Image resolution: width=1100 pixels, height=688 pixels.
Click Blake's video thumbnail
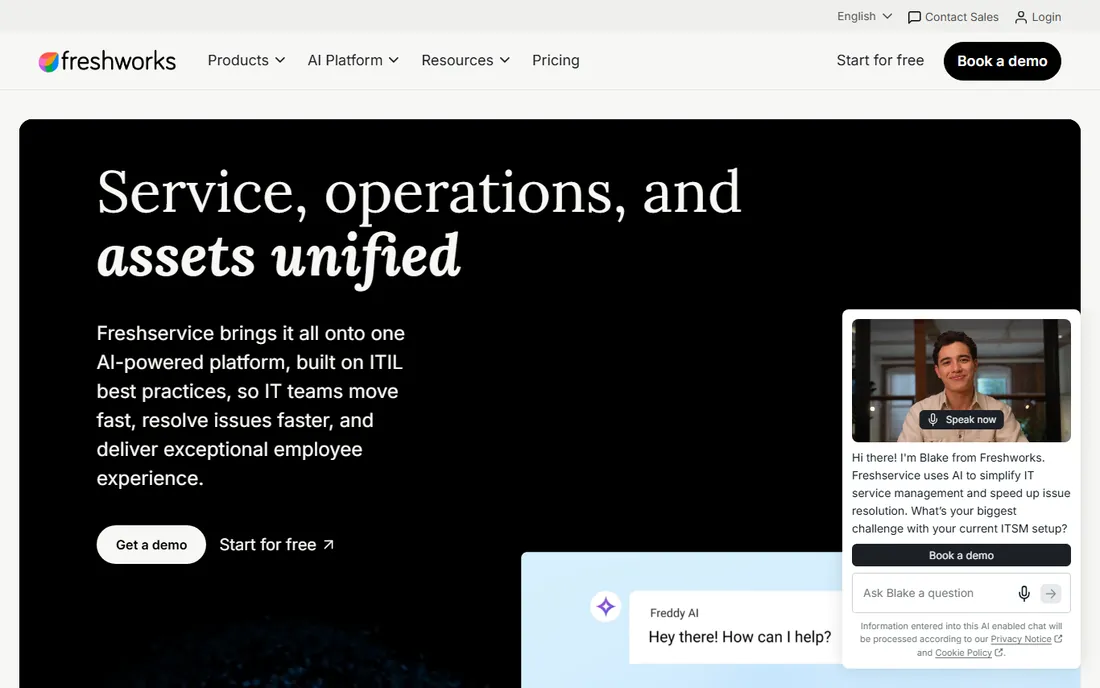pyautogui.click(x=961, y=381)
